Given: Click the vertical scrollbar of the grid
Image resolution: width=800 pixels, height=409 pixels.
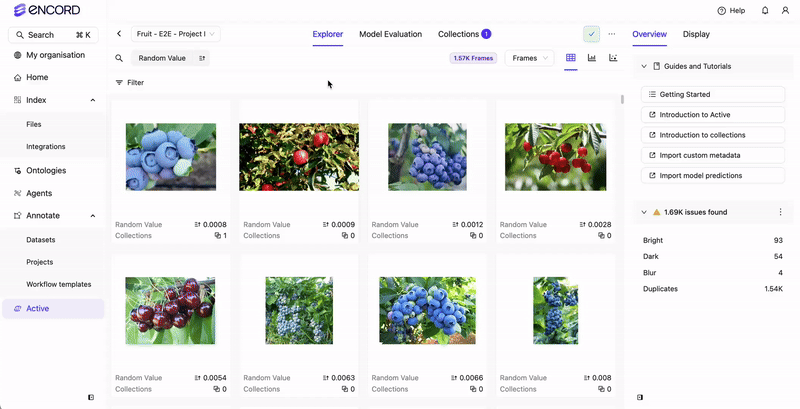Looking at the screenshot, I should pos(622,99).
